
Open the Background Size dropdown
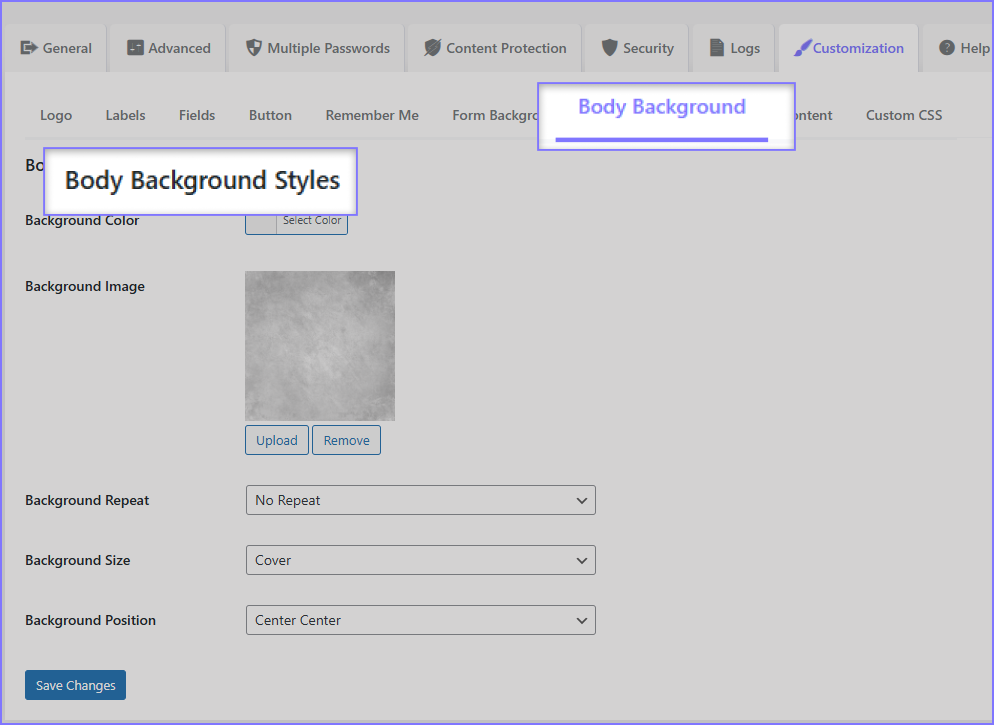pos(420,560)
